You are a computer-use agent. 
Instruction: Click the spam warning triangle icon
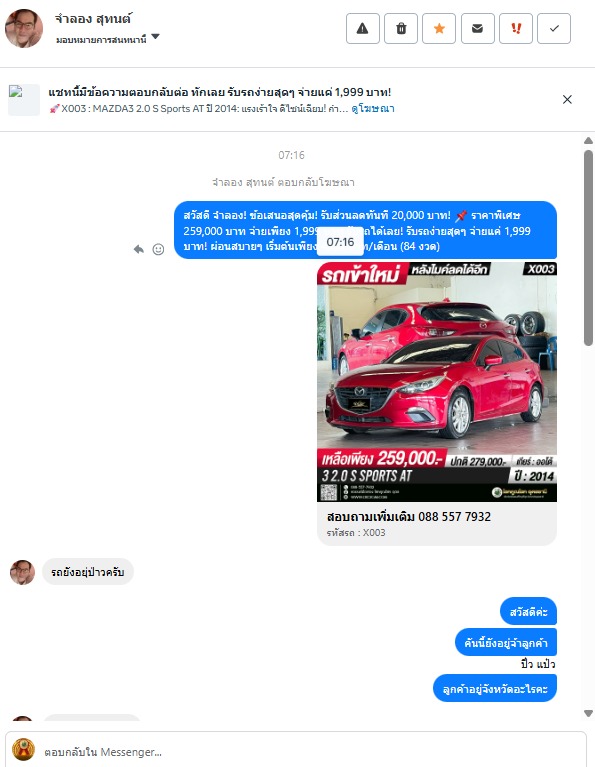[363, 29]
